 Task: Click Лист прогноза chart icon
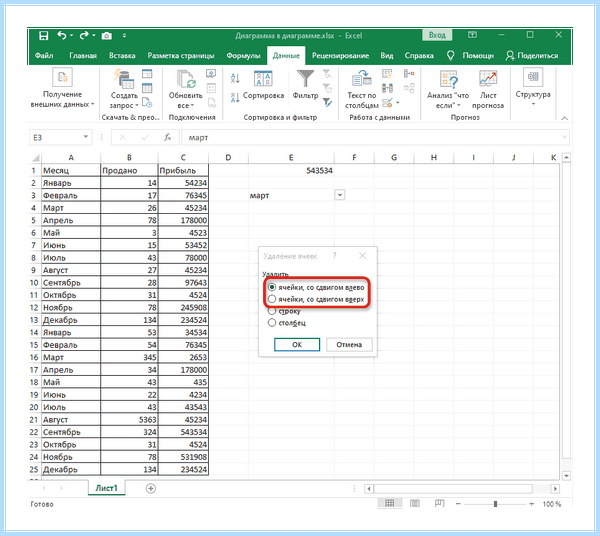488,78
